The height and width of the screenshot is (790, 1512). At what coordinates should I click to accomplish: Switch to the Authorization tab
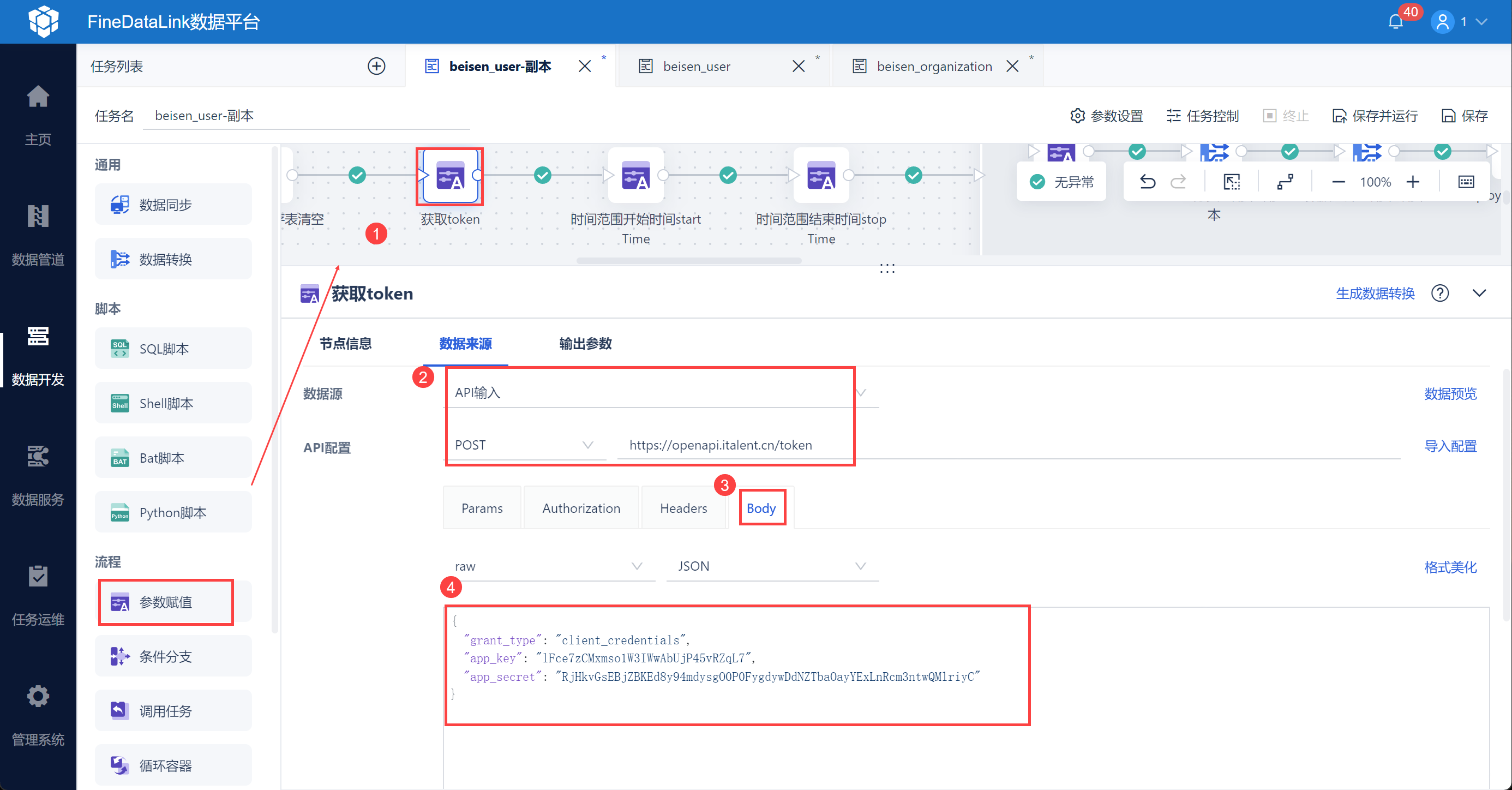pos(580,508)
